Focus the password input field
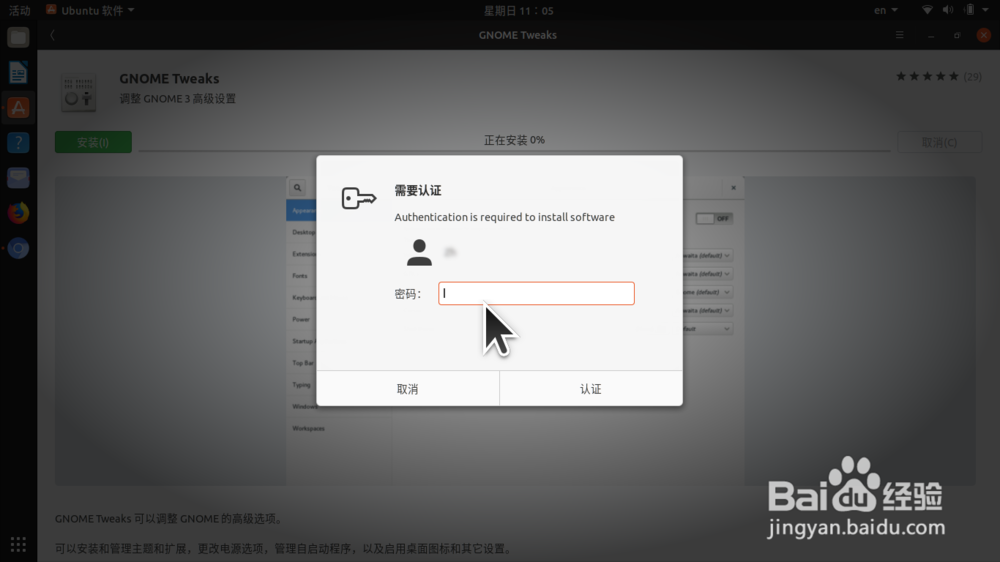 coord(536,293)
